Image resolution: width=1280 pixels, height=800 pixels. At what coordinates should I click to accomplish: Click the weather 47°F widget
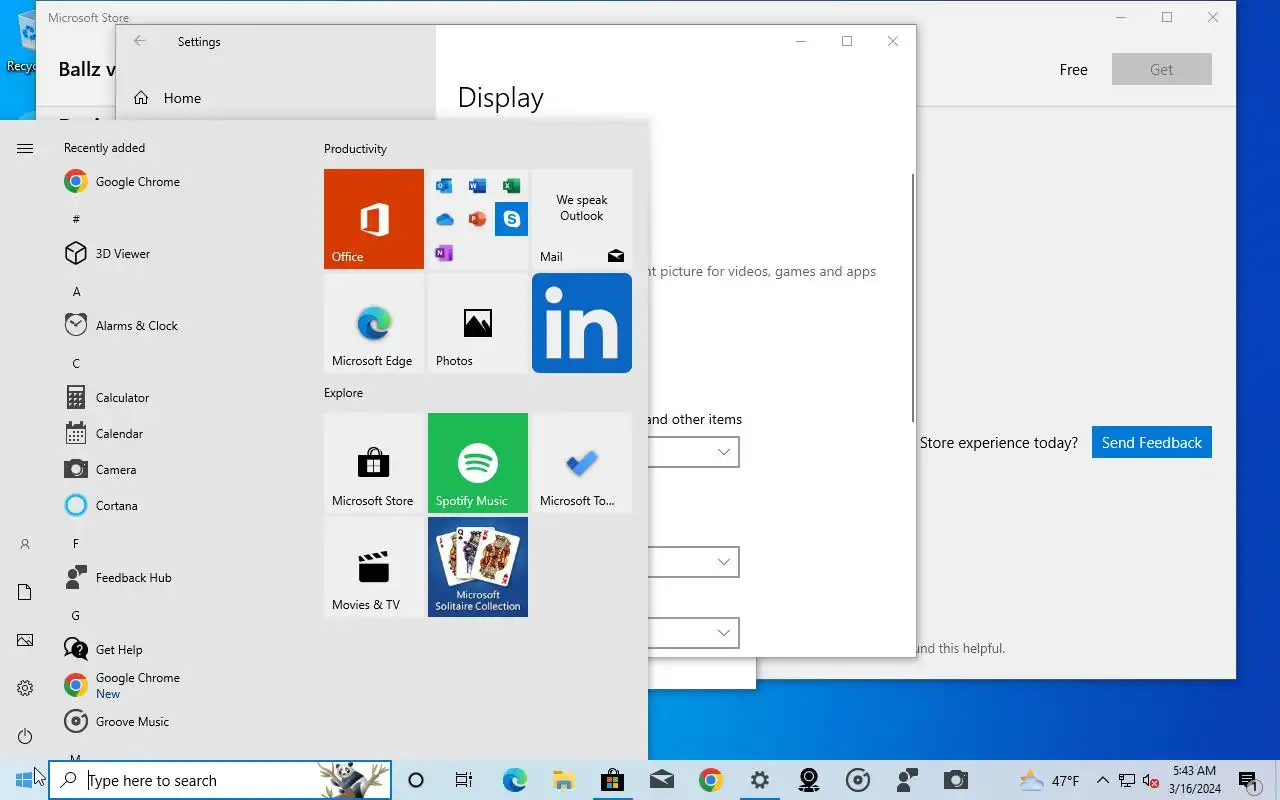[x=1049, y=780]
